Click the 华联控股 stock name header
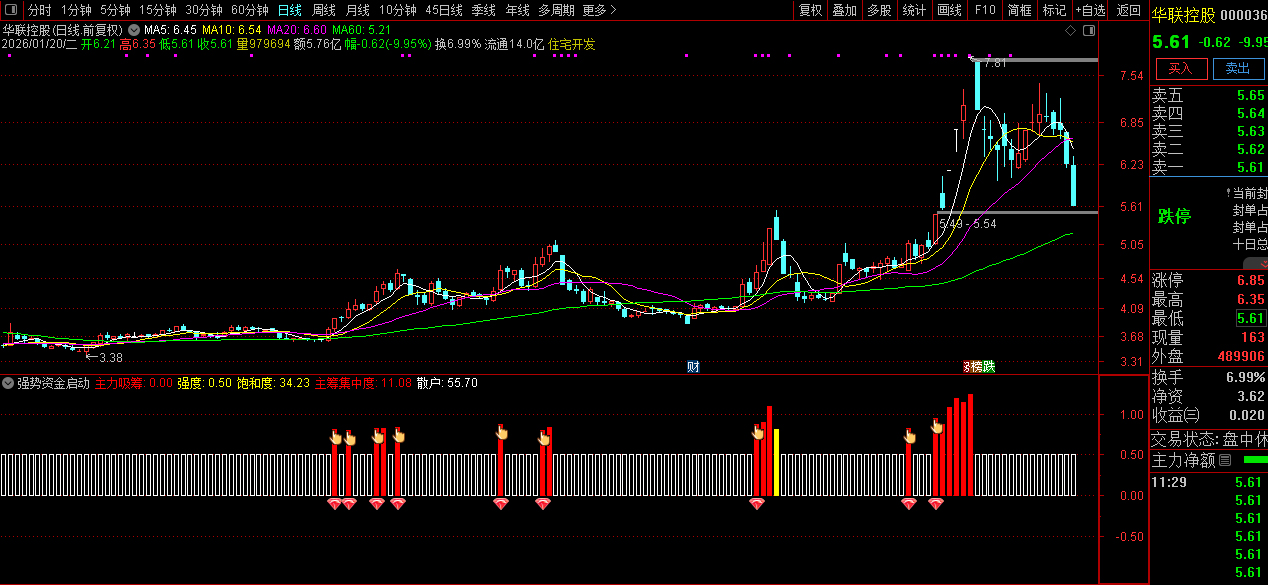The height and width of the screenshot is (585, 1268). point(1184,14)
